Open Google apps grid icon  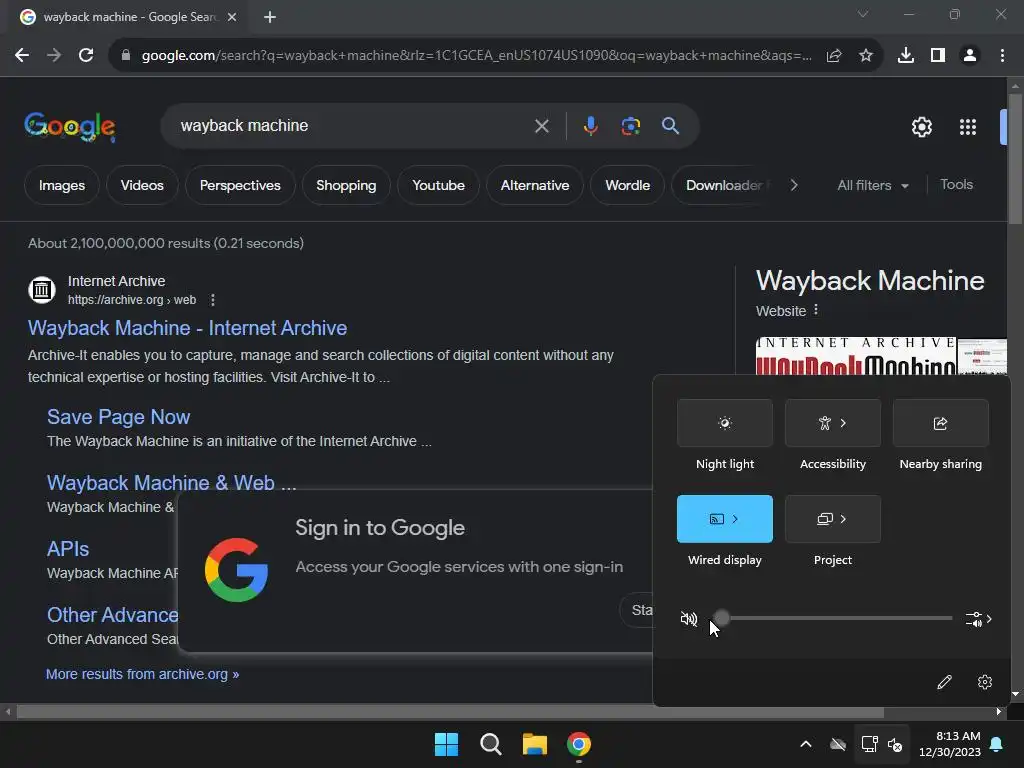tap(968, 127)
